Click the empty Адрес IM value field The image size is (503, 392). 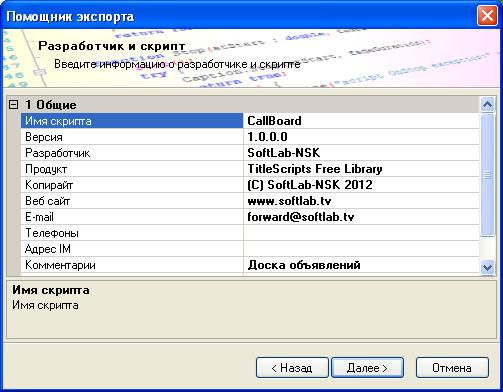pos(362,249)
